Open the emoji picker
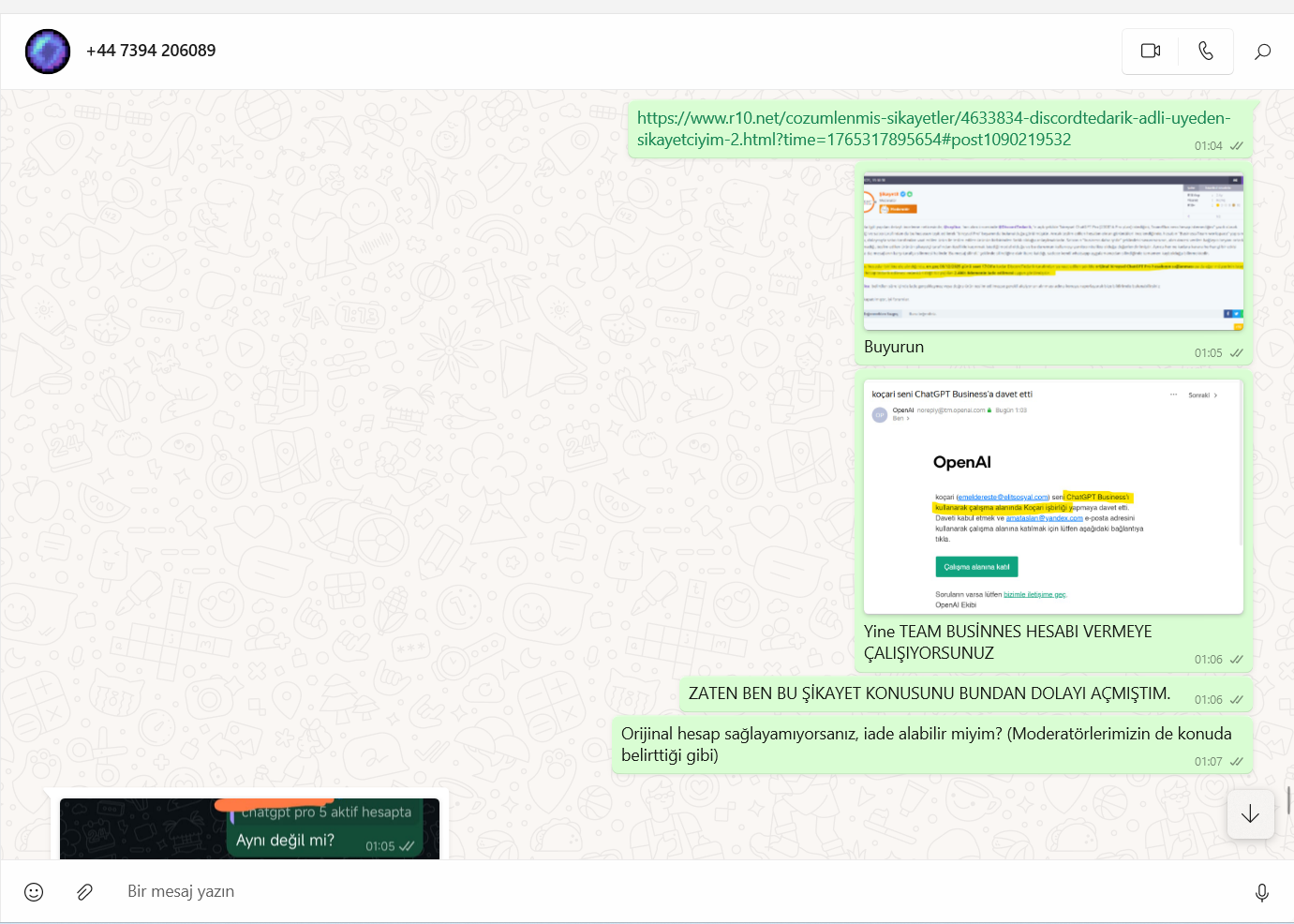The image size is (1294, 924). [34, 892]
